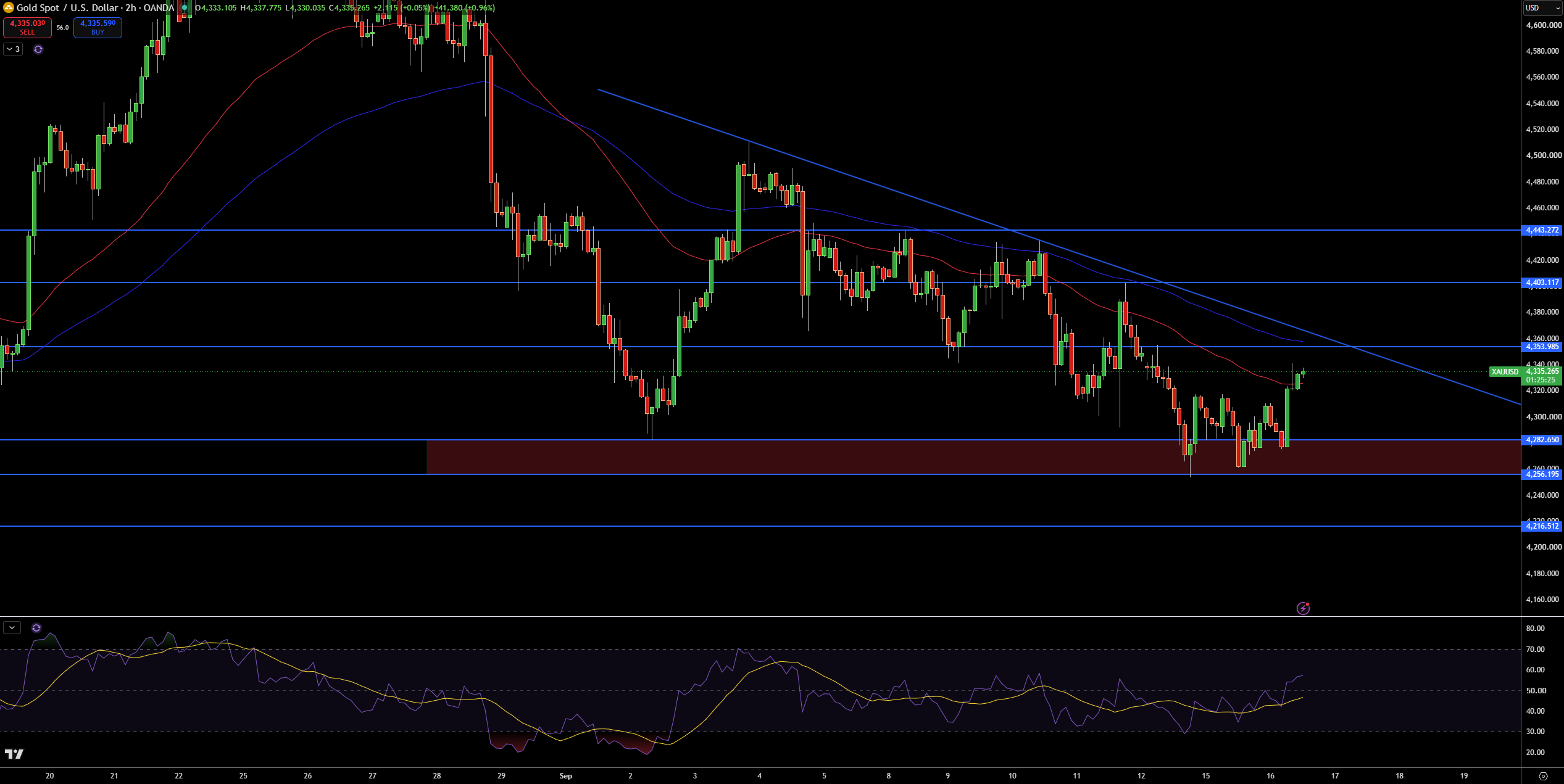Image resolution: width=1564 pixels, height=784 pixels.
Task: Click the Gold Spot symbol logo icon
Action: pyautogui.click(x=9, y=7)
